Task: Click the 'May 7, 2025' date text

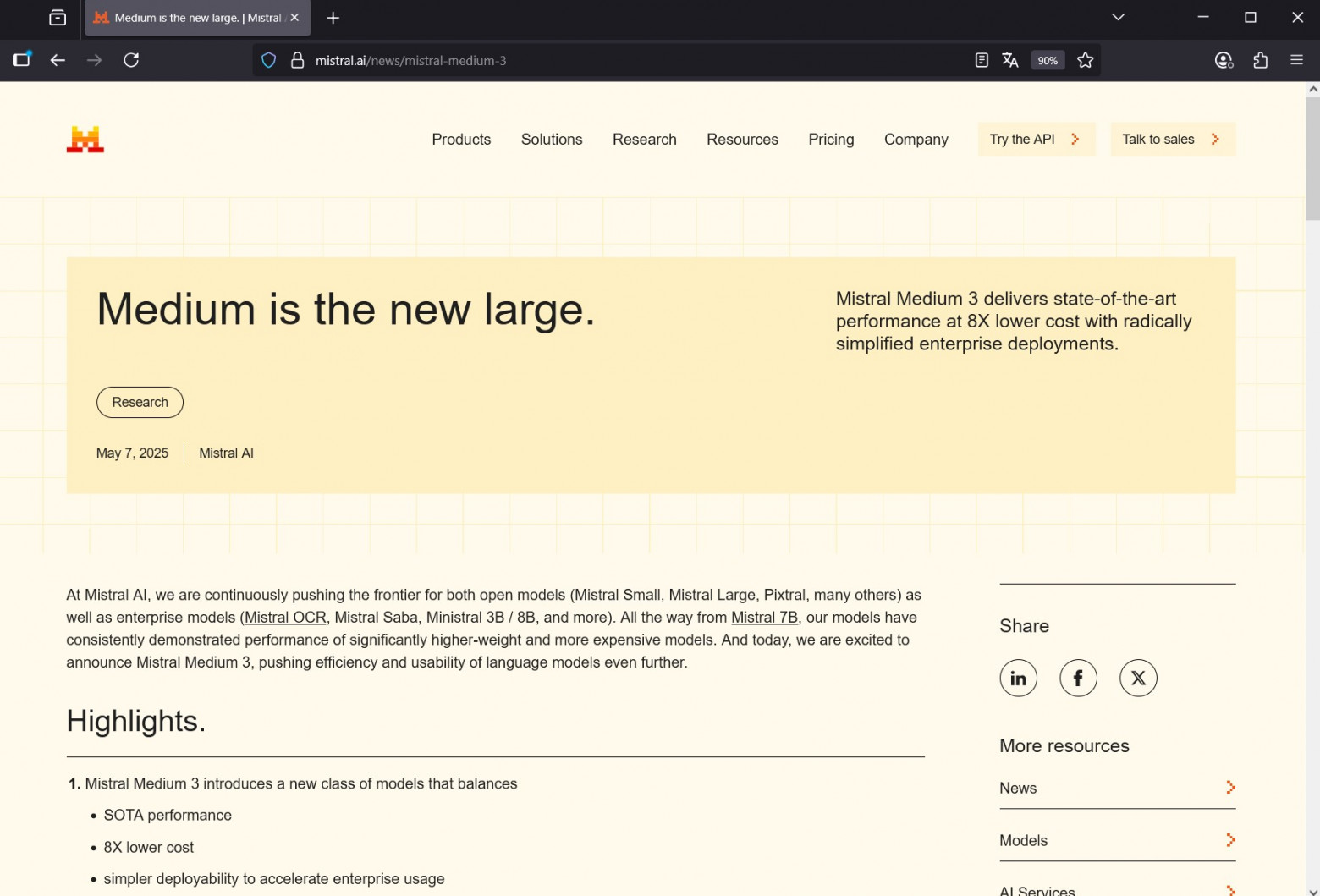Action: [132, 453]
